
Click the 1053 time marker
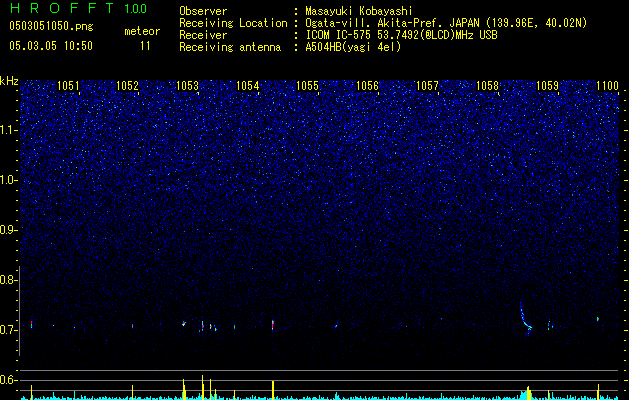coord(187,85)
